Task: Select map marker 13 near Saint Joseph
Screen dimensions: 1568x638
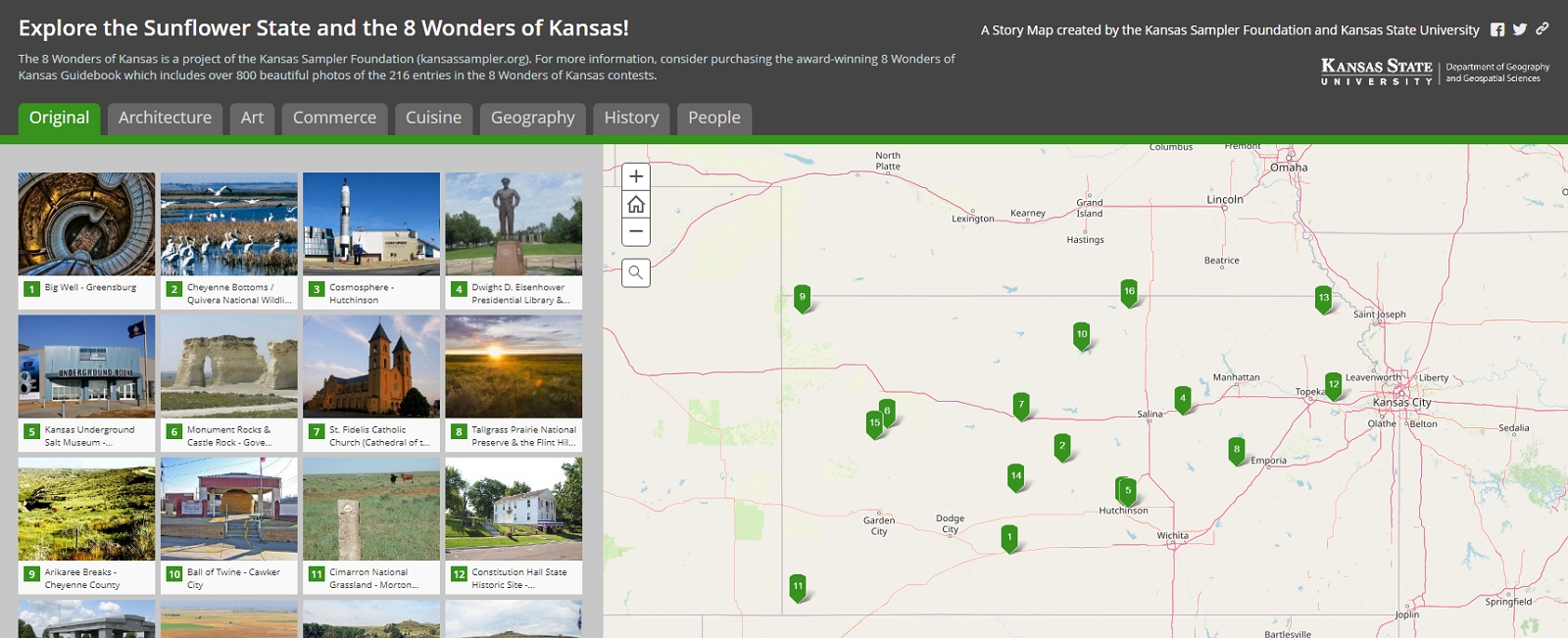Action: coord(1324,299)
